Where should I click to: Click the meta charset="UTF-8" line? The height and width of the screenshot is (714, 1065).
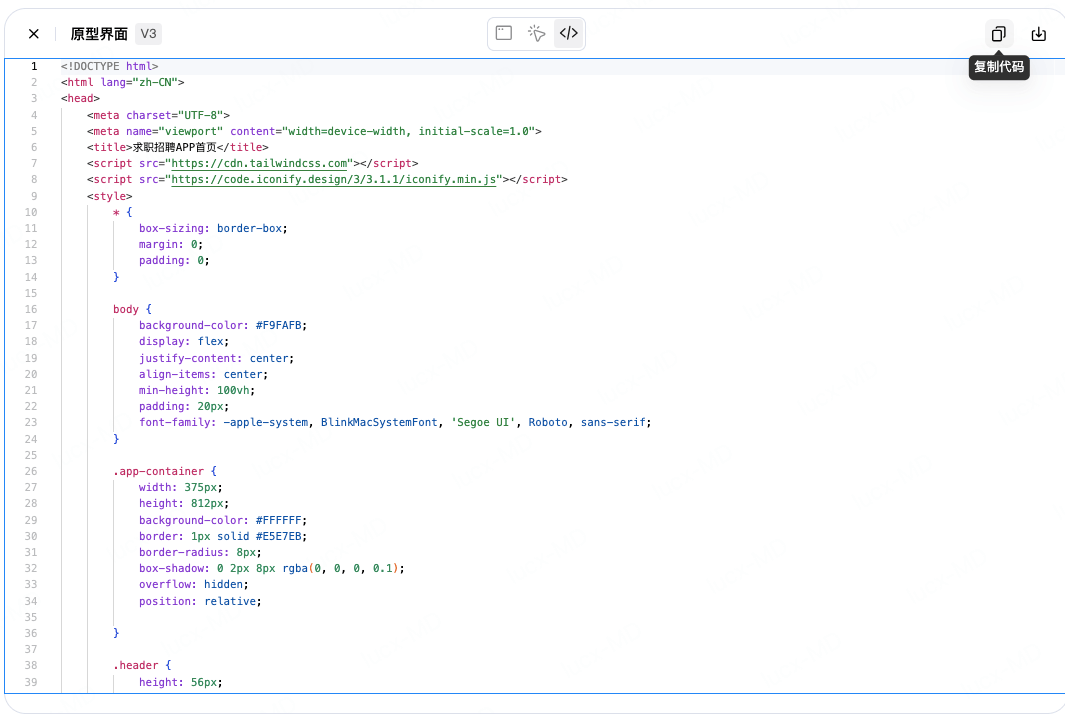[158, 115]
